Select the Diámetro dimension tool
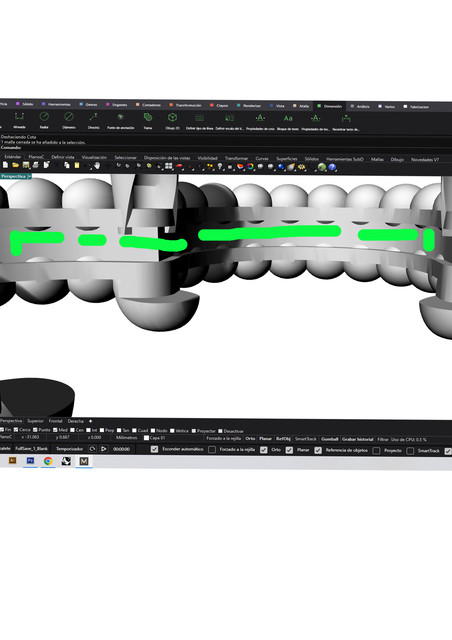This screenshot has height=640, width=452. (x=69, y=120)
